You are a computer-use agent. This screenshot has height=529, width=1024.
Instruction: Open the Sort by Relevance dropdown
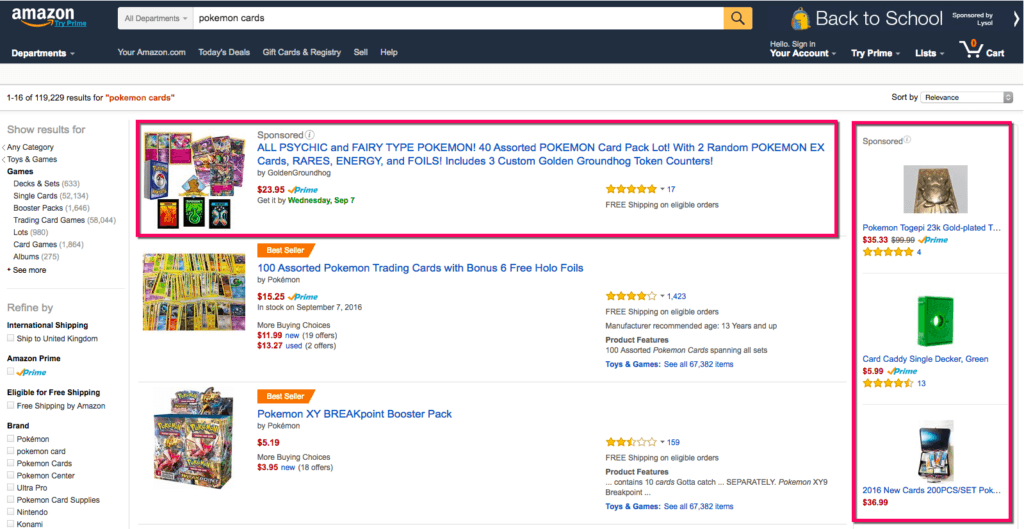(x=965, y=97)
